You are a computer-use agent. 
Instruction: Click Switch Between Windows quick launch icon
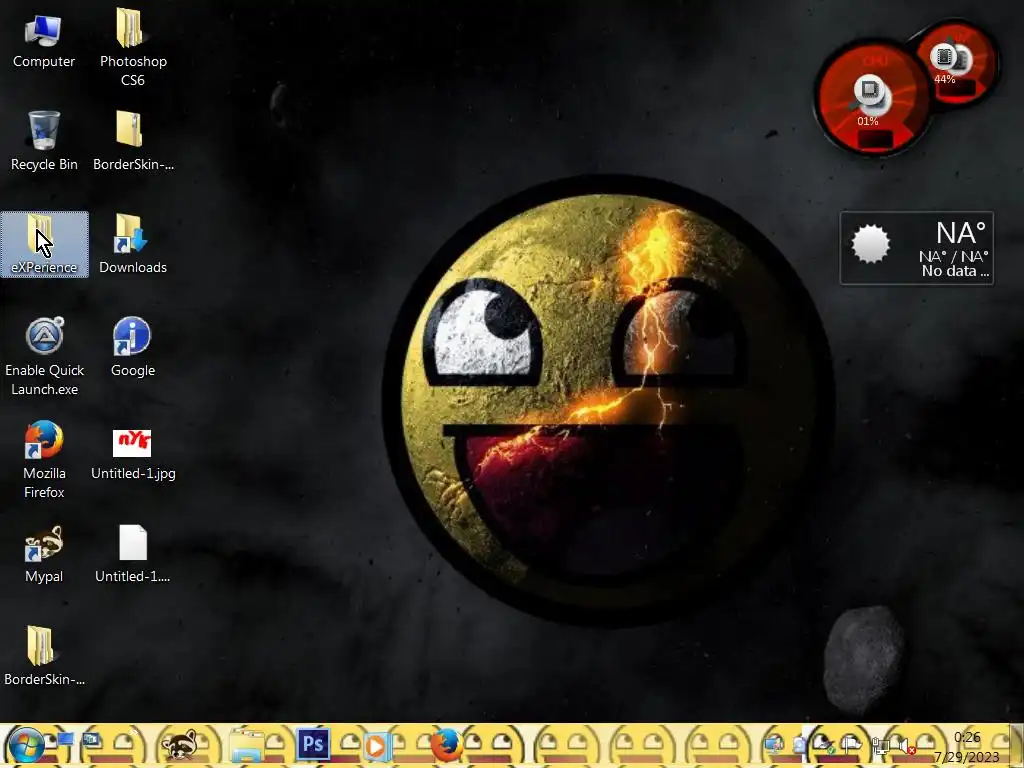[x=91, y=739]
